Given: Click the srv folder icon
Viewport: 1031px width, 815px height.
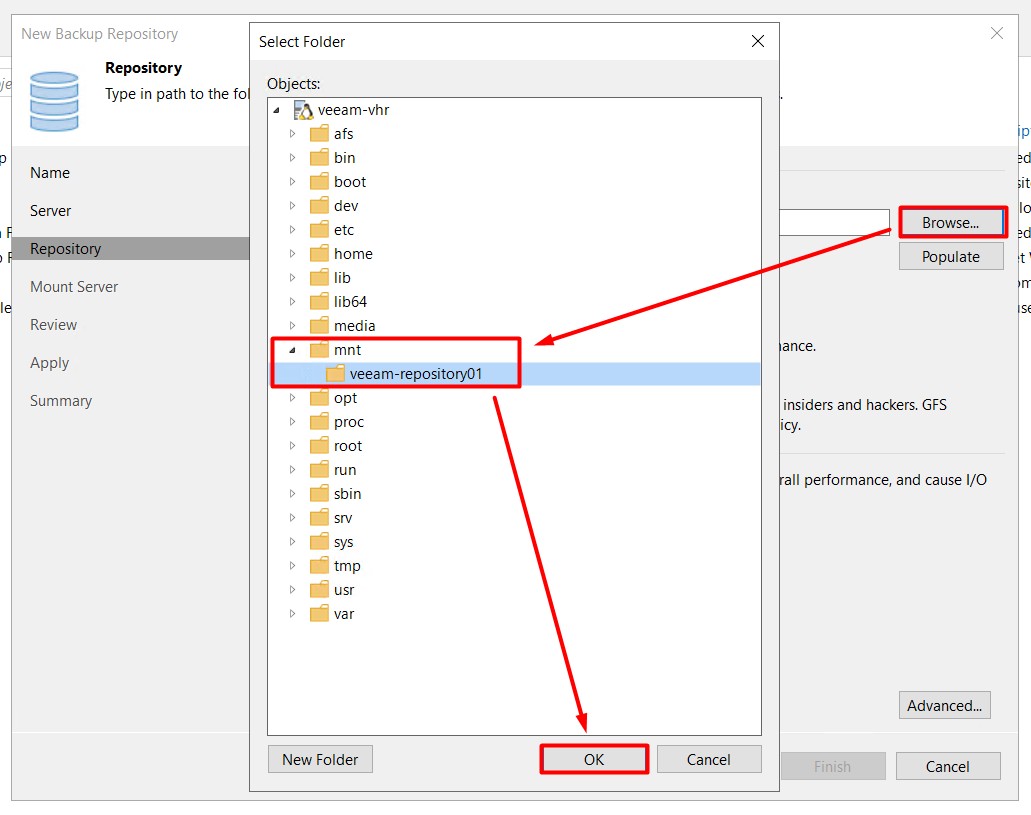Looking at the screenshot, I should (320, 518).
